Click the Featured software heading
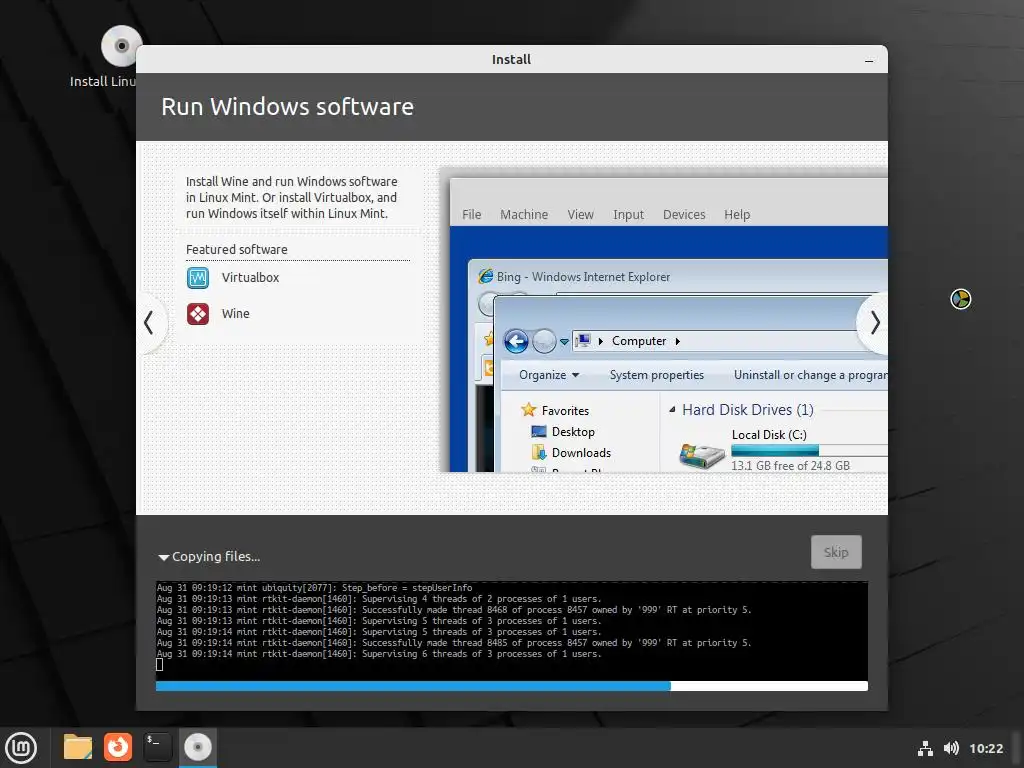This screenshot has width=1024, height=768. 236,249
